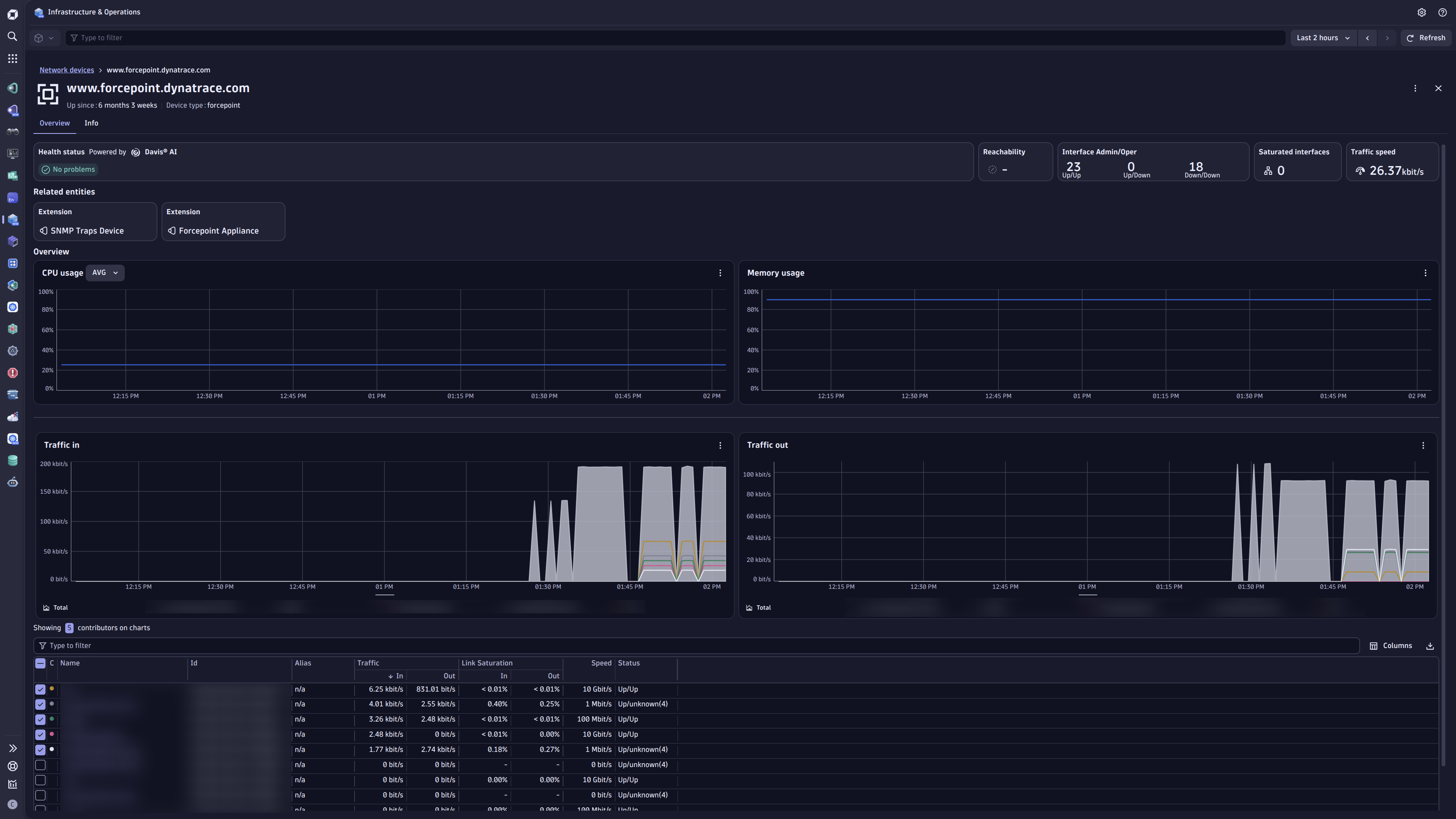Screen dimensions: 1456x819
Task: Click green color dot in 3.26 kbit/s row
Action: 52,720
